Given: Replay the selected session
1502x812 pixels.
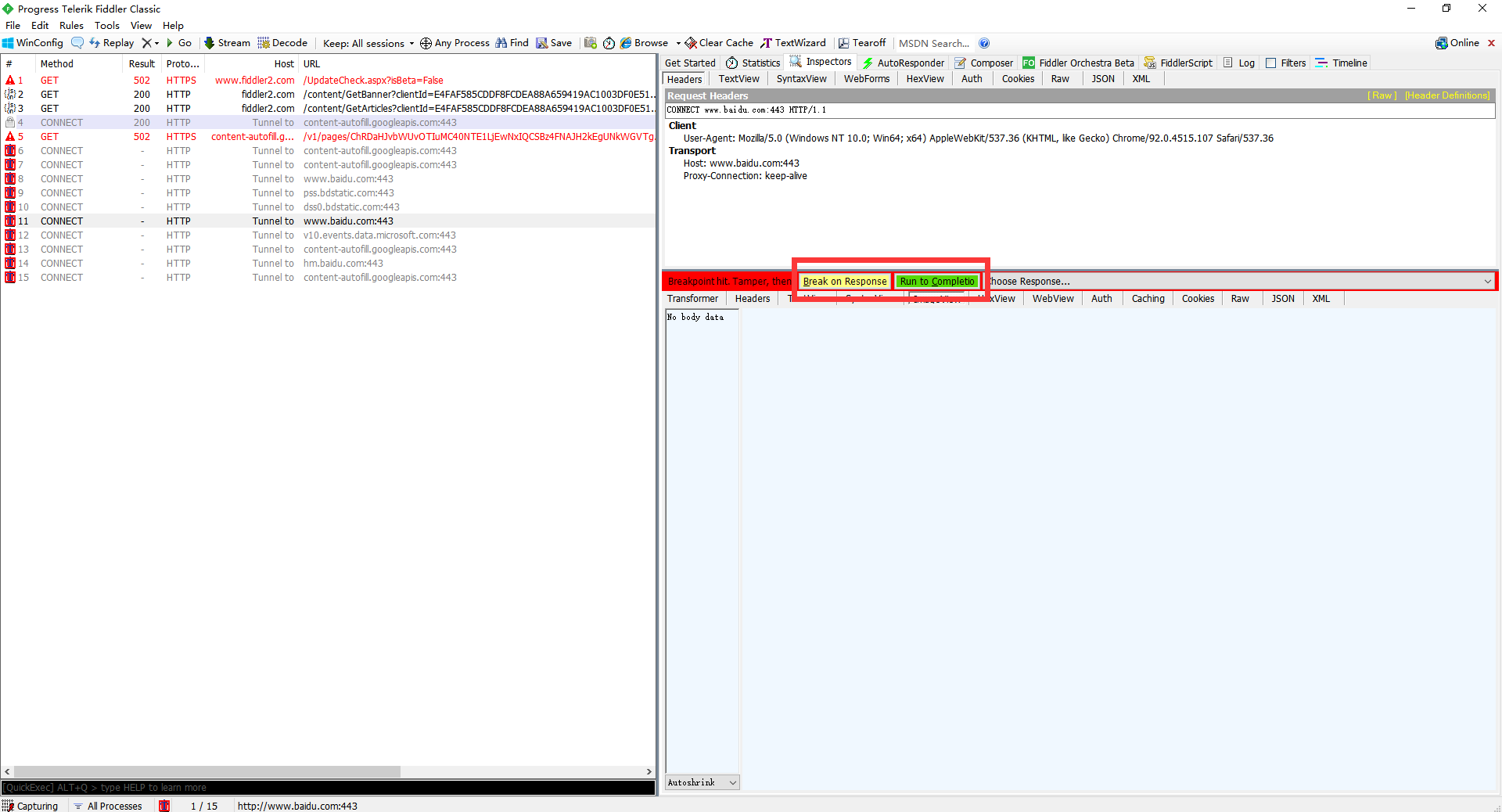Looking at the screenshot, I should coord(112,43).
